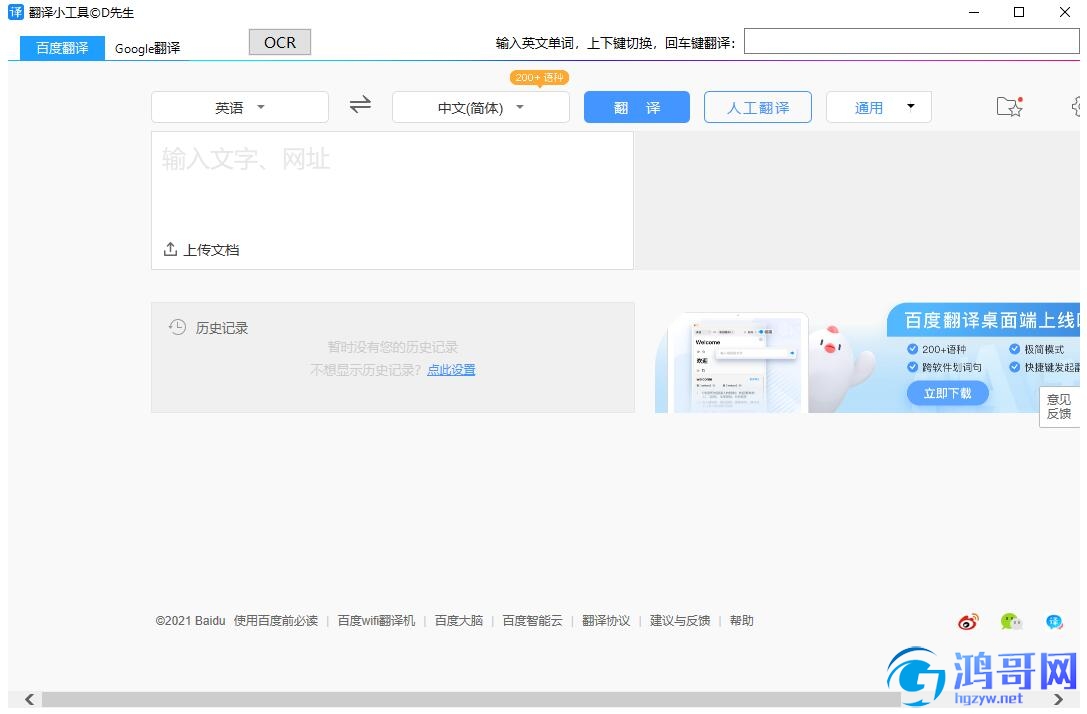Click the horizontal scrollbar left arrow

pos(29,699)
